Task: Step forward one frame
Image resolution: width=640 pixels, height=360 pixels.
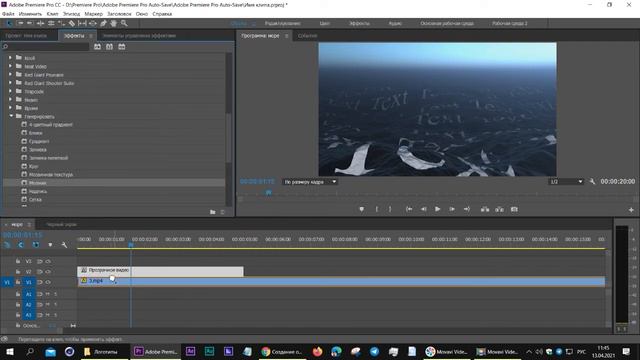Action: pos(452,209)
